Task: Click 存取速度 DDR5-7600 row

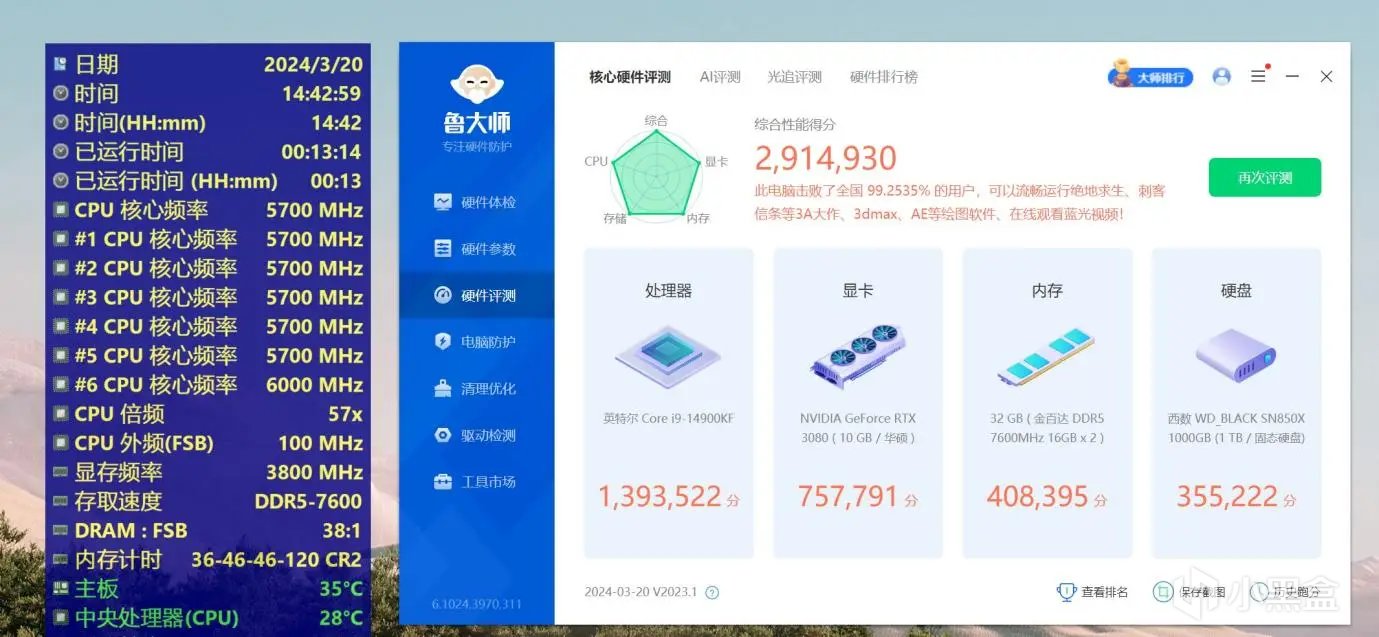Action: coord(208,501)
